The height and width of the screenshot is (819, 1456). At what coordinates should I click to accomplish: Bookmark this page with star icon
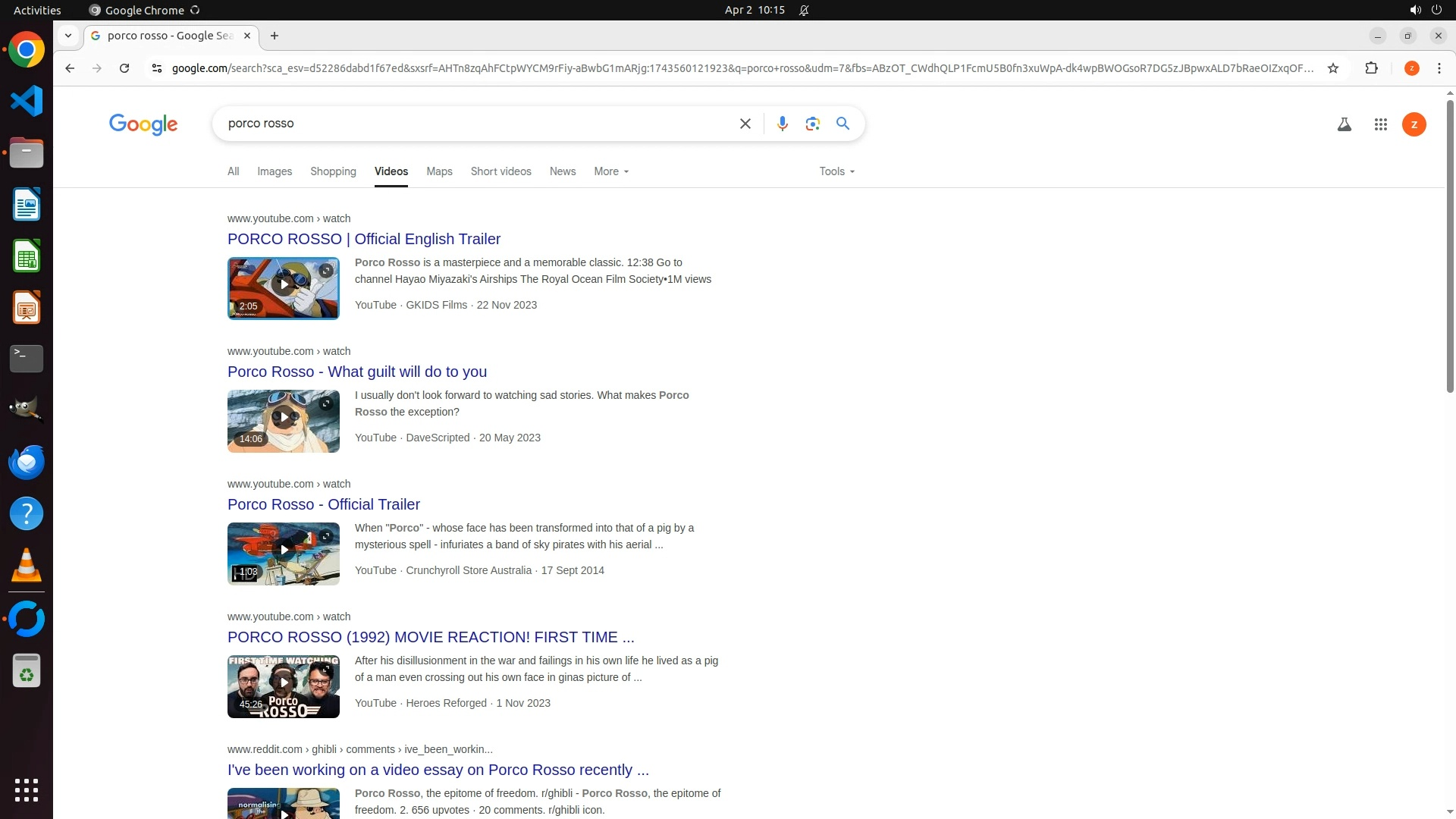(1333, 68)
